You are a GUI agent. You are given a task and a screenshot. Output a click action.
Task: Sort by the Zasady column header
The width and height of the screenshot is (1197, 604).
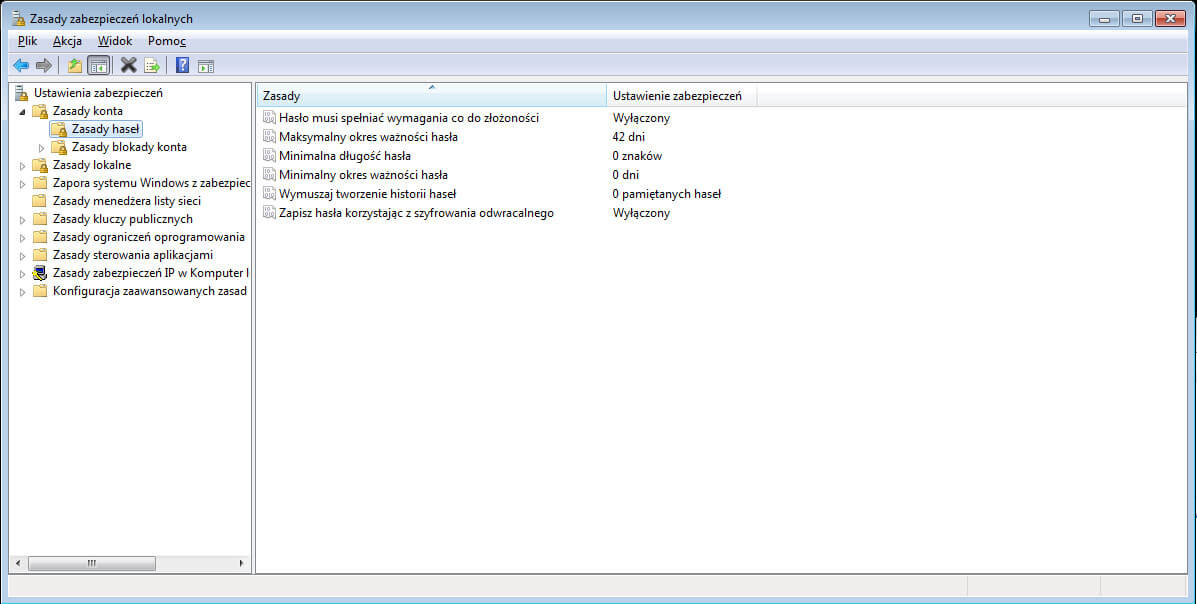click(x=430, y=96)
